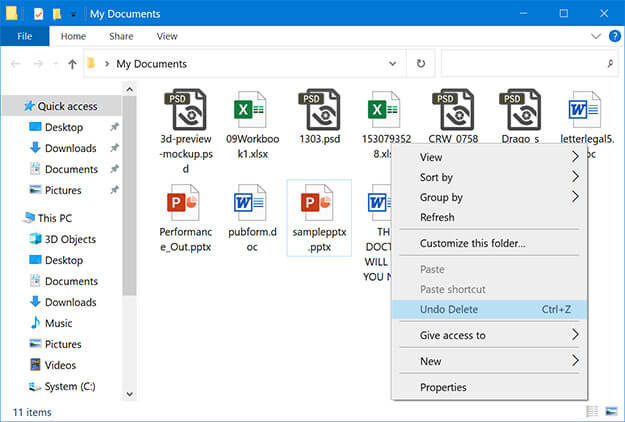Open the Home ribbon tab
This screenshot has width=625, height=422.
pyautogui.click(x=73, y=36)
